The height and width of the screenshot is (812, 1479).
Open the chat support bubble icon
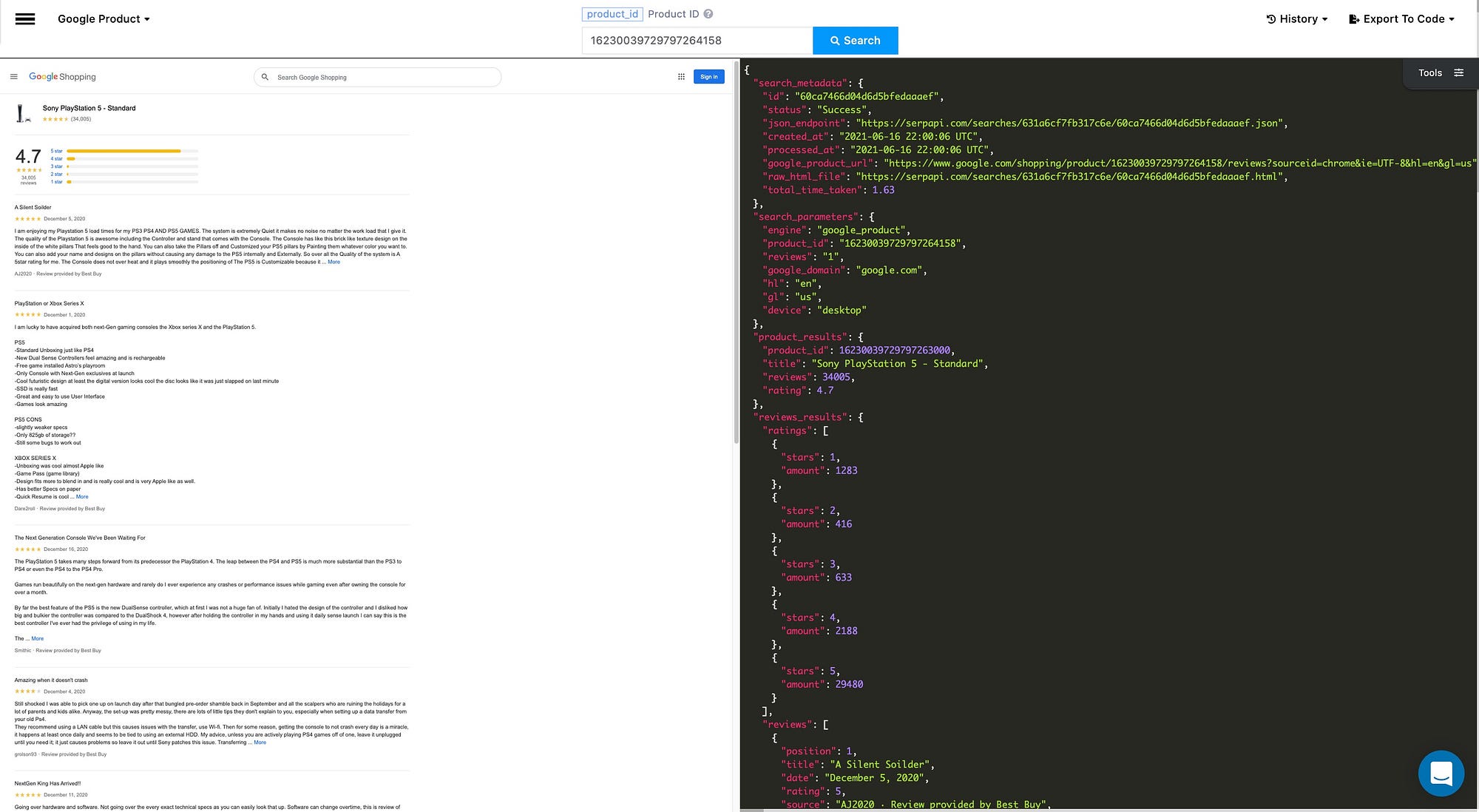[1441, 774]
